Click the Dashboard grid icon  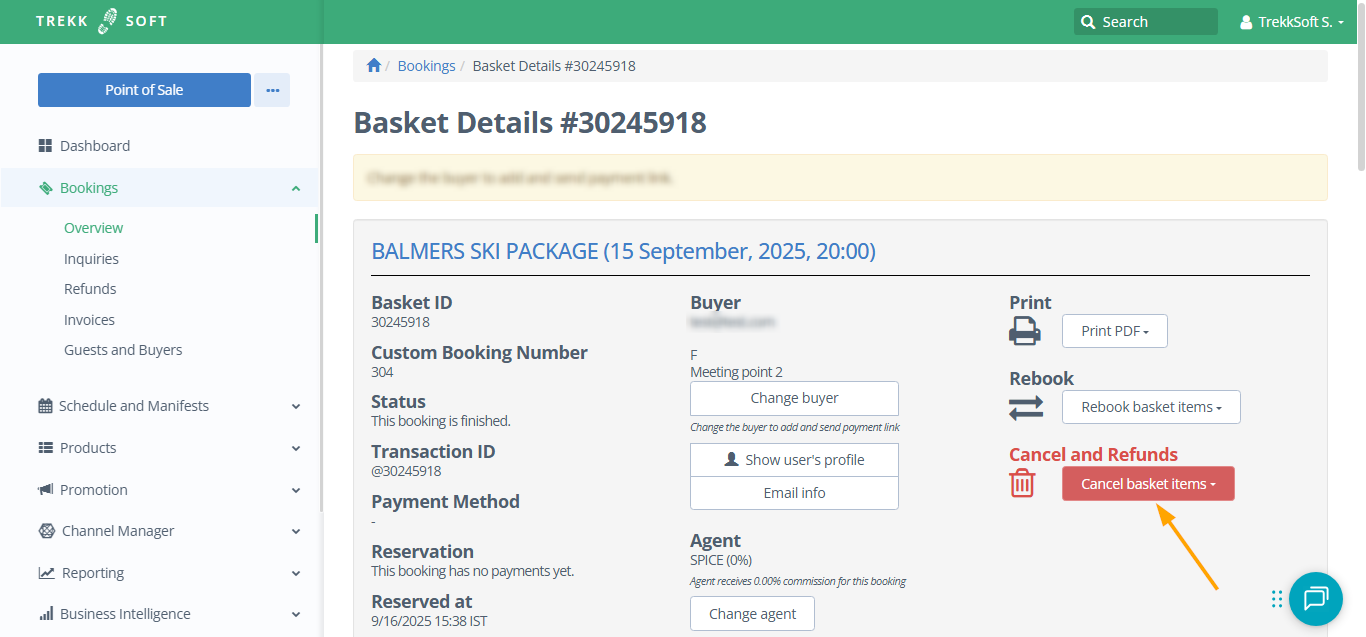(45, 146)
